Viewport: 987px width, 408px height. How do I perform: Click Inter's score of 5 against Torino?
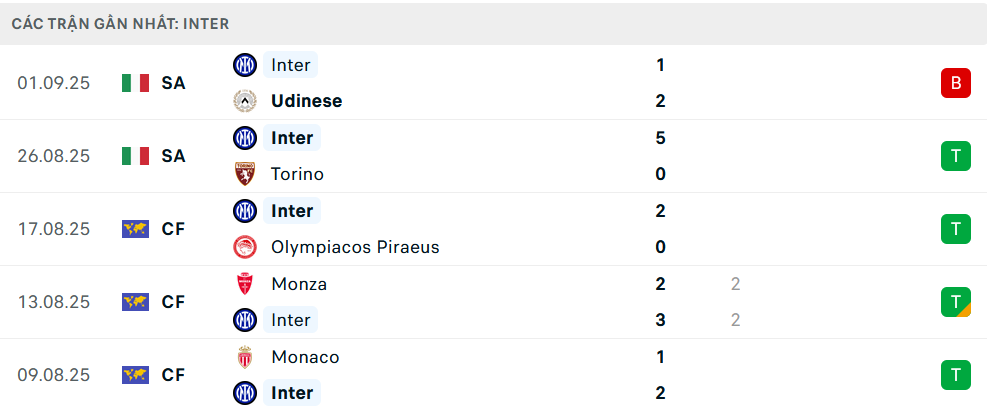click(x=660, y=138)
